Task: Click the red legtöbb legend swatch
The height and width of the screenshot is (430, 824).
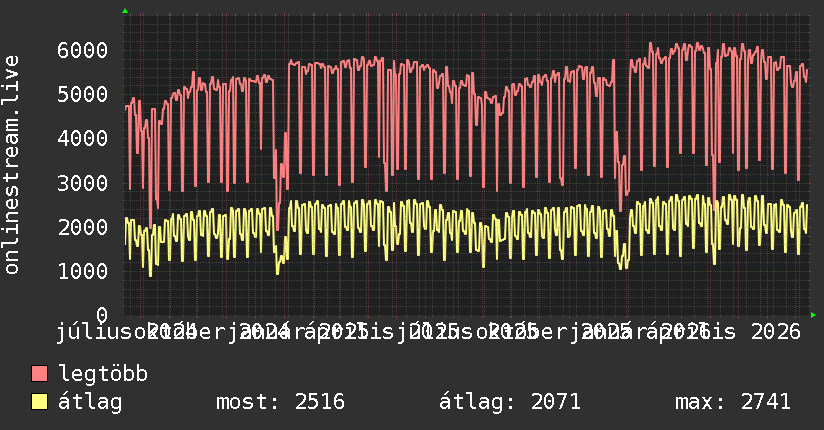Action: point(39,374)
